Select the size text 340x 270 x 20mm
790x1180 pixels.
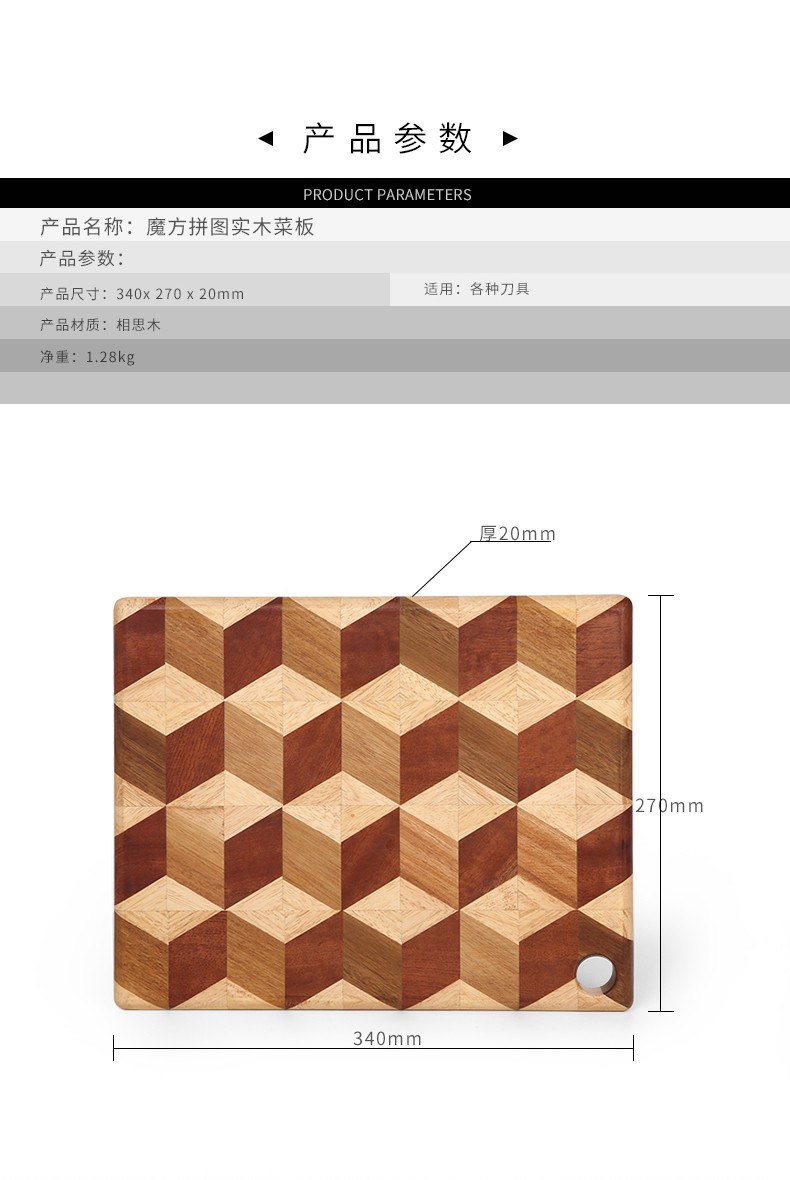coord(181,294)
